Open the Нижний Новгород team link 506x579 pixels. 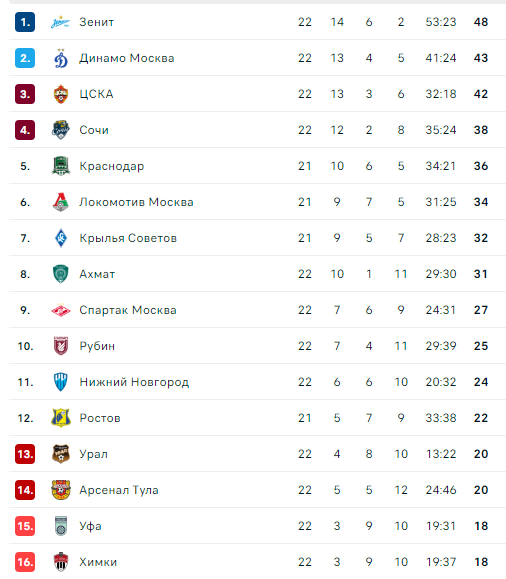[x=134, y=382]
